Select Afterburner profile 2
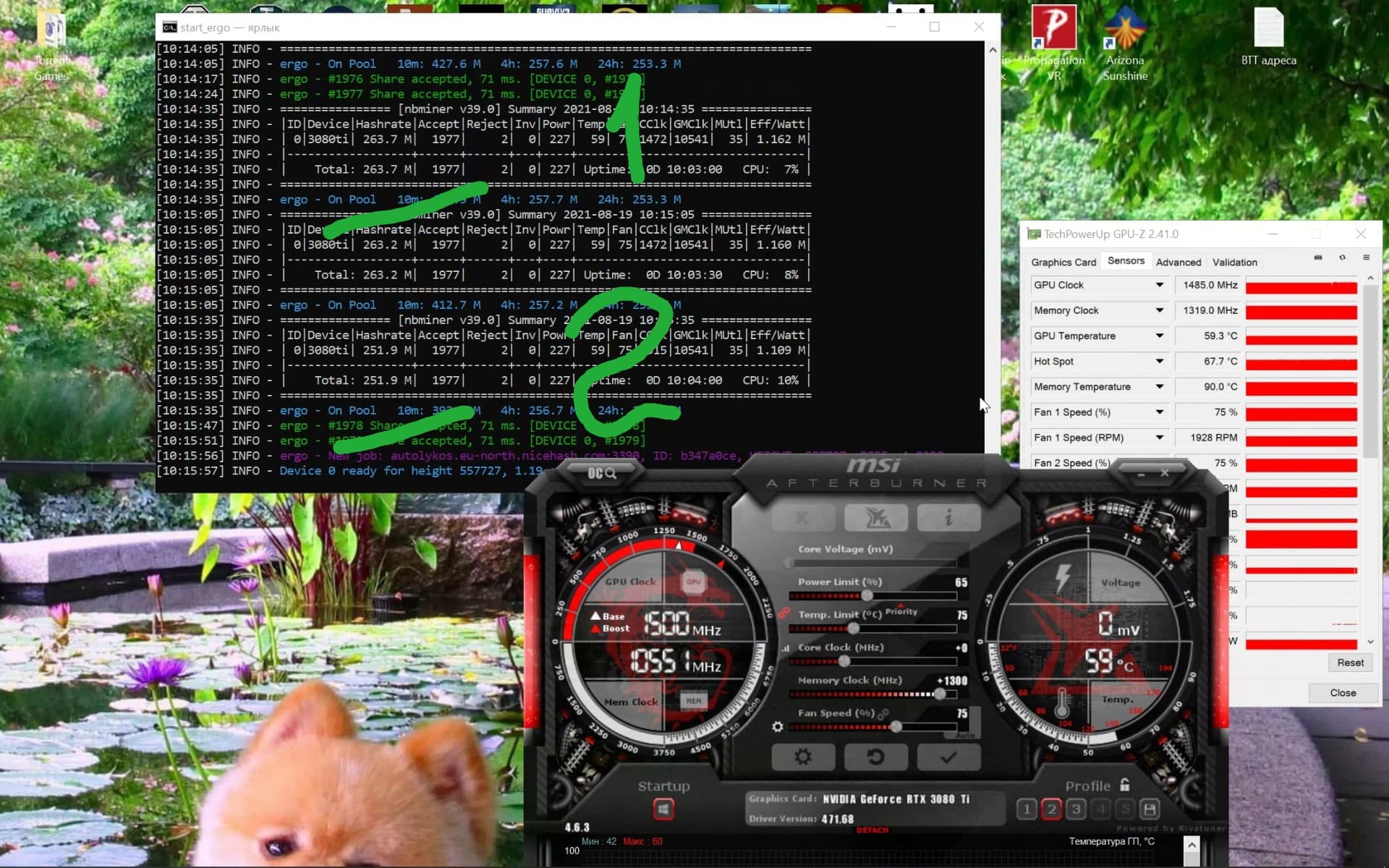The height and width of the screenshot is (868, 1389). point(1051,809)
